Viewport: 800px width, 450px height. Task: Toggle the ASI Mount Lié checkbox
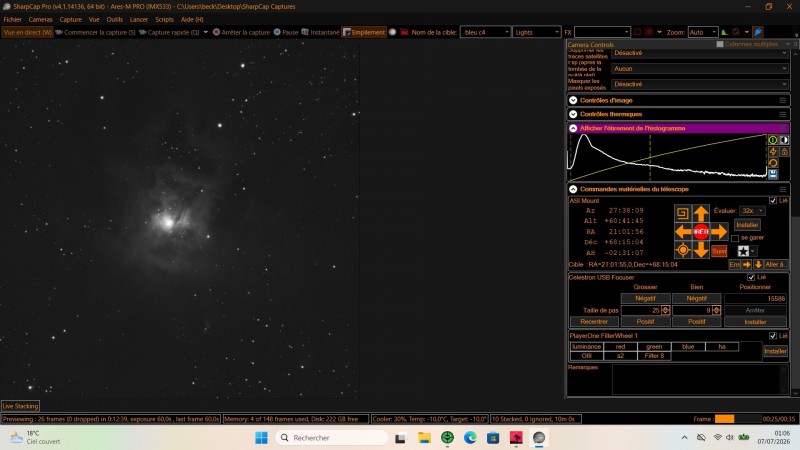pos(772,201)
